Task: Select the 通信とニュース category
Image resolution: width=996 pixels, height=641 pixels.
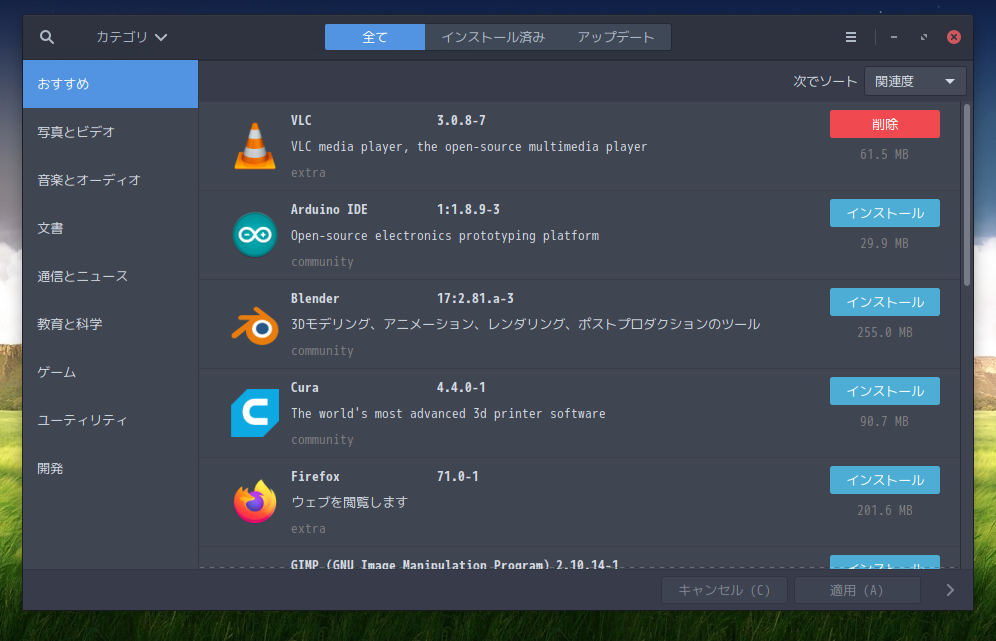Action: click(111, 276)
